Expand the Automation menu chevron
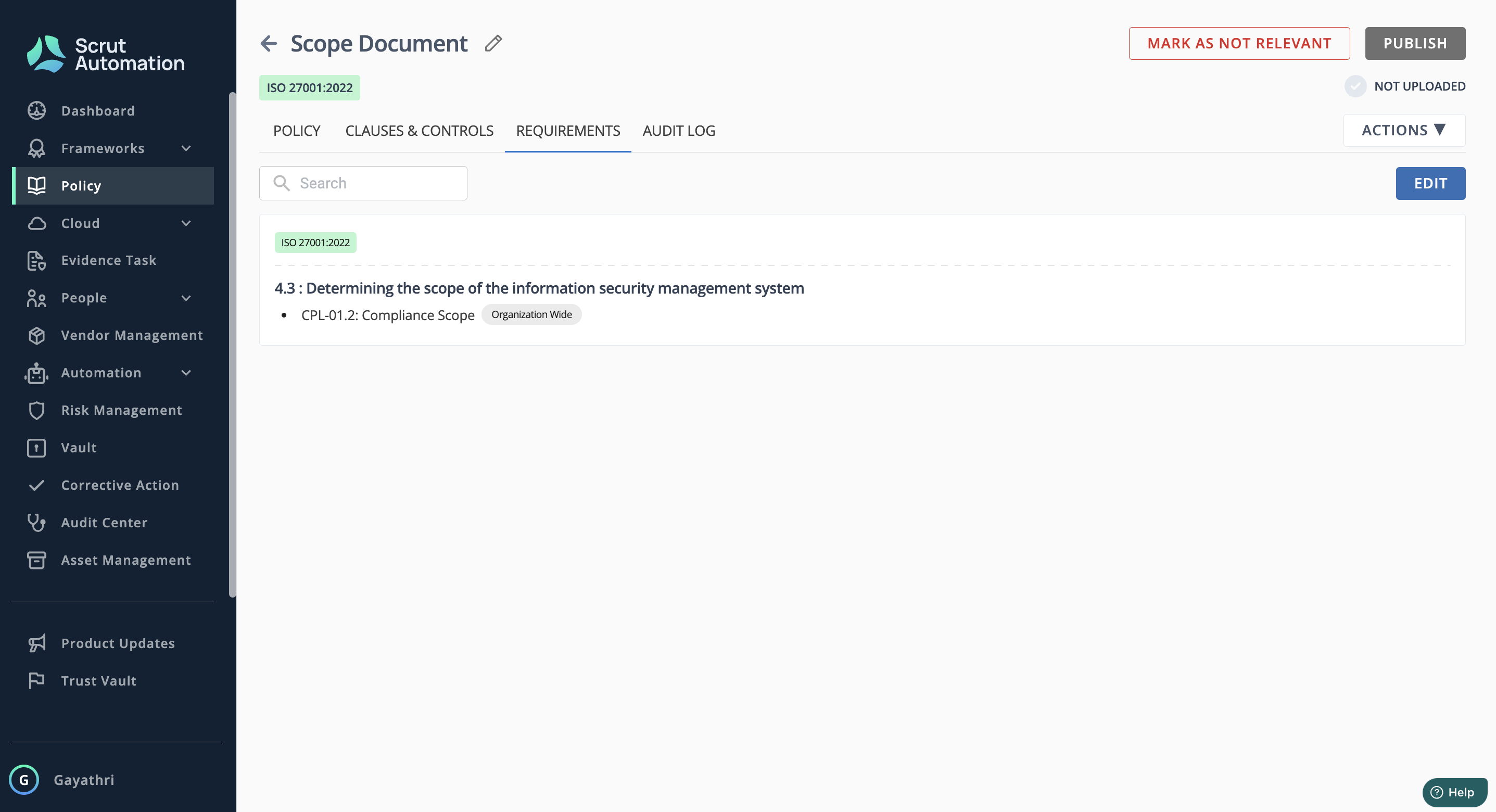1496x812 pixels. coord(186,373)
